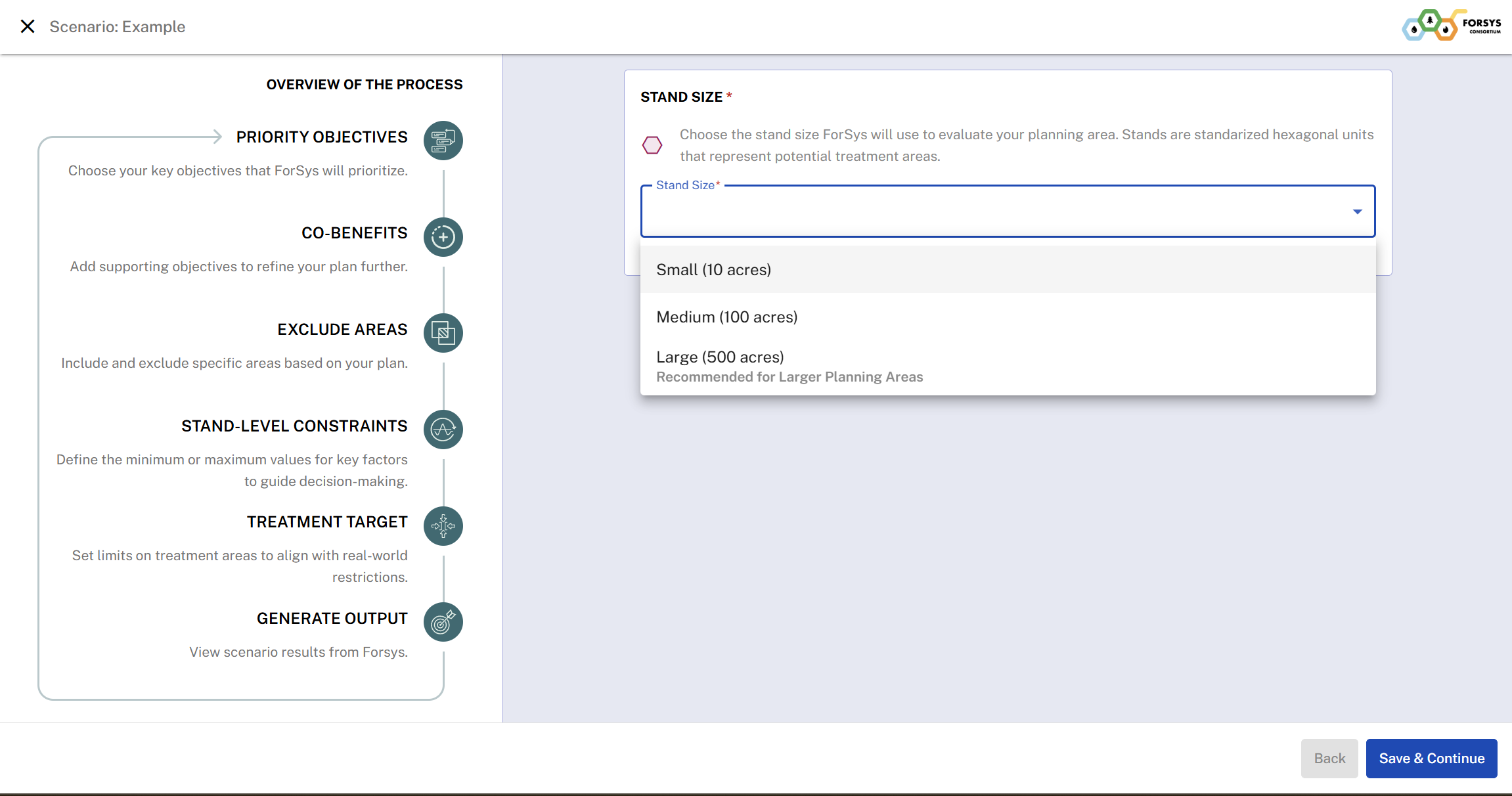Image resolution: width=1512 pixels, height=796 pixels.
Task: Click the Exclude Areas step icon
Action: (x=443, y=333)
